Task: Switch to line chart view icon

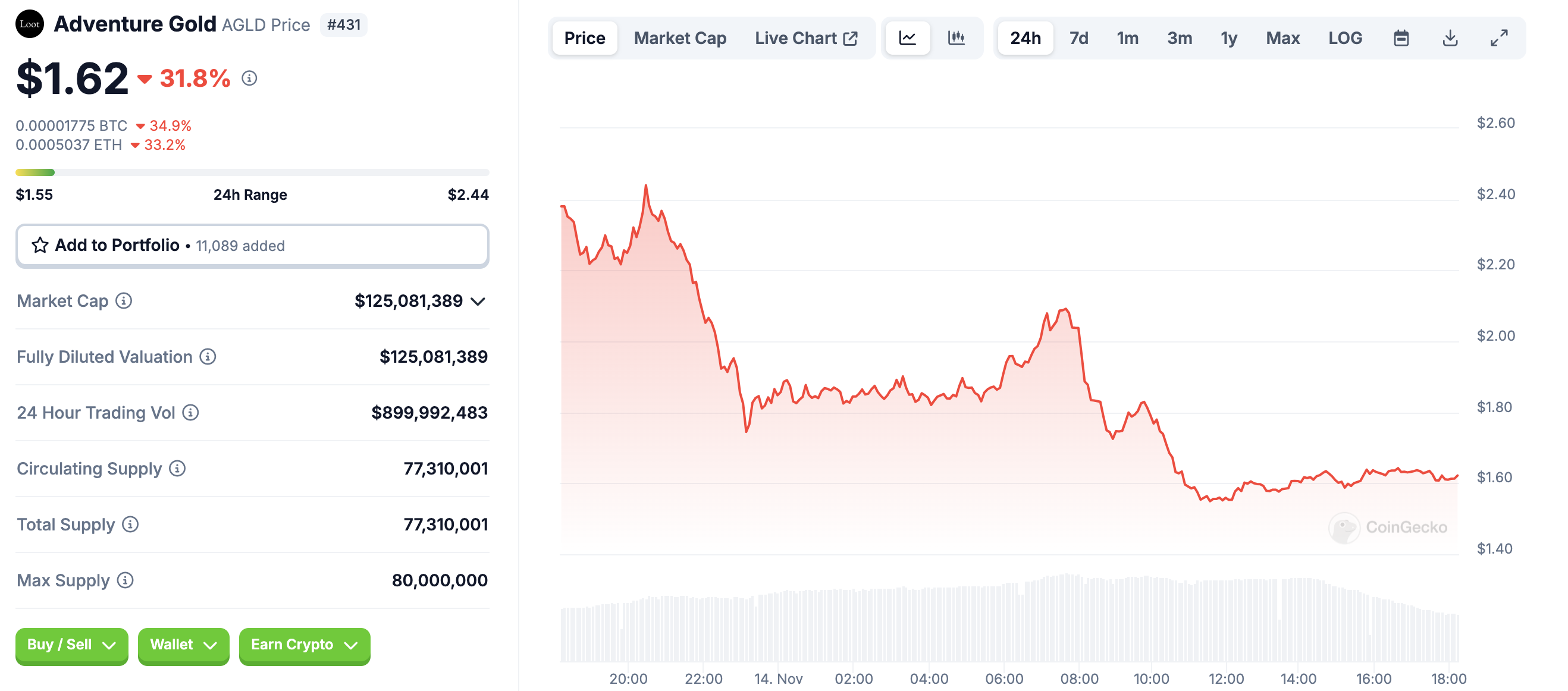Action: click(907, 38)
